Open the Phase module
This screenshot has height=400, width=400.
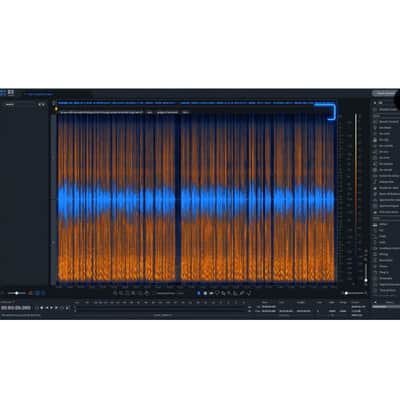pos(386,266)
